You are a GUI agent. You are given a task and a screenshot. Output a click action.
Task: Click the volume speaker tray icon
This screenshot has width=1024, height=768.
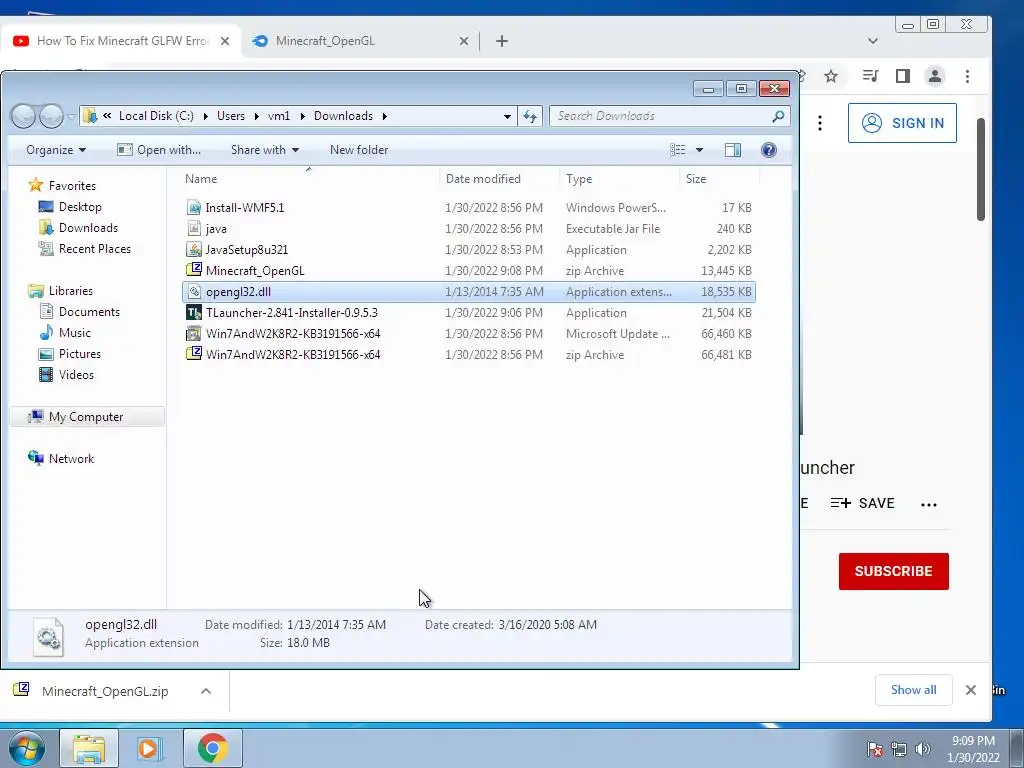[923, 749]
